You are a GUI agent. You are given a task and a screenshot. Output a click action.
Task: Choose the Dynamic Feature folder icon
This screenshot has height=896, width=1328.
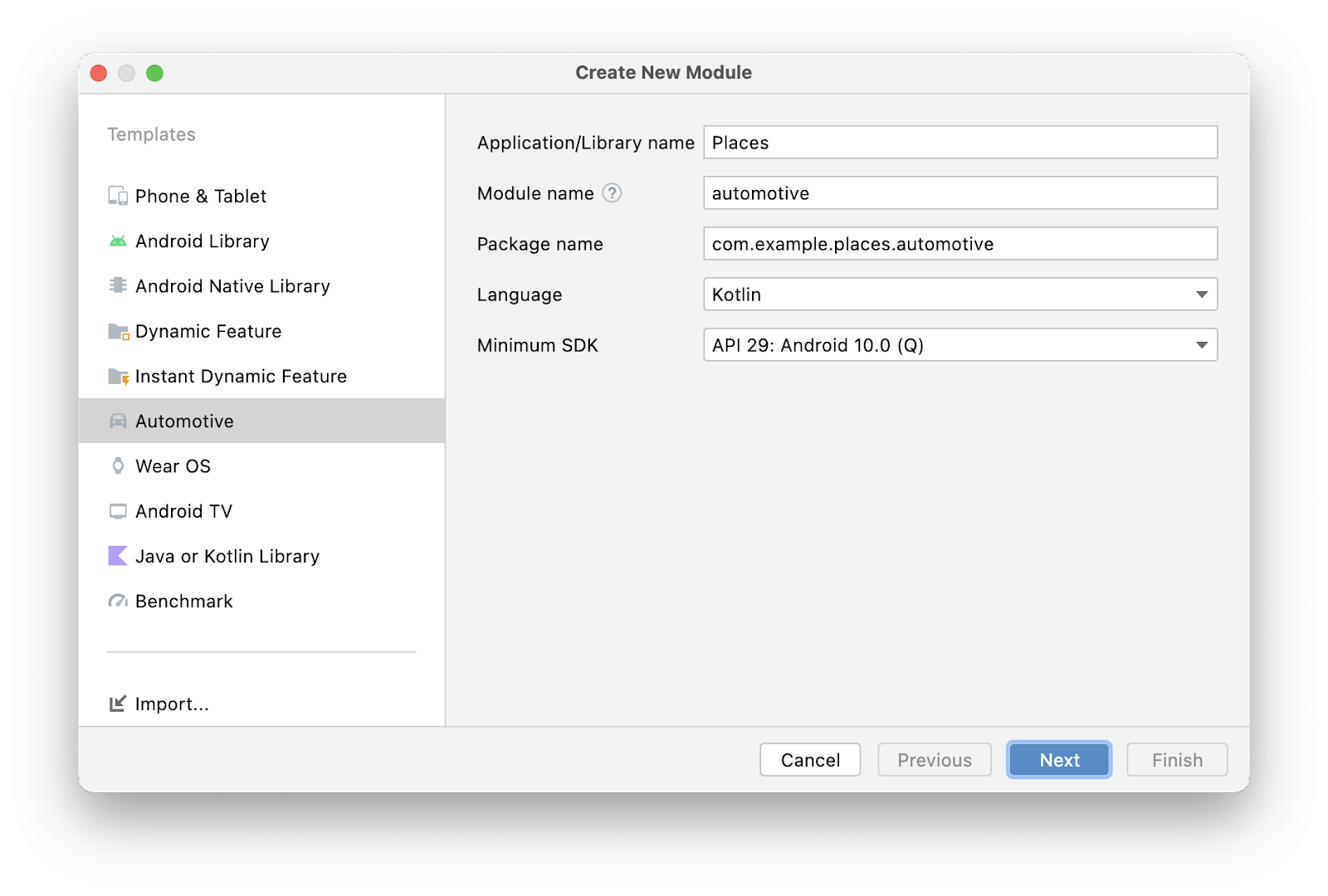click(x=118, y=332)
